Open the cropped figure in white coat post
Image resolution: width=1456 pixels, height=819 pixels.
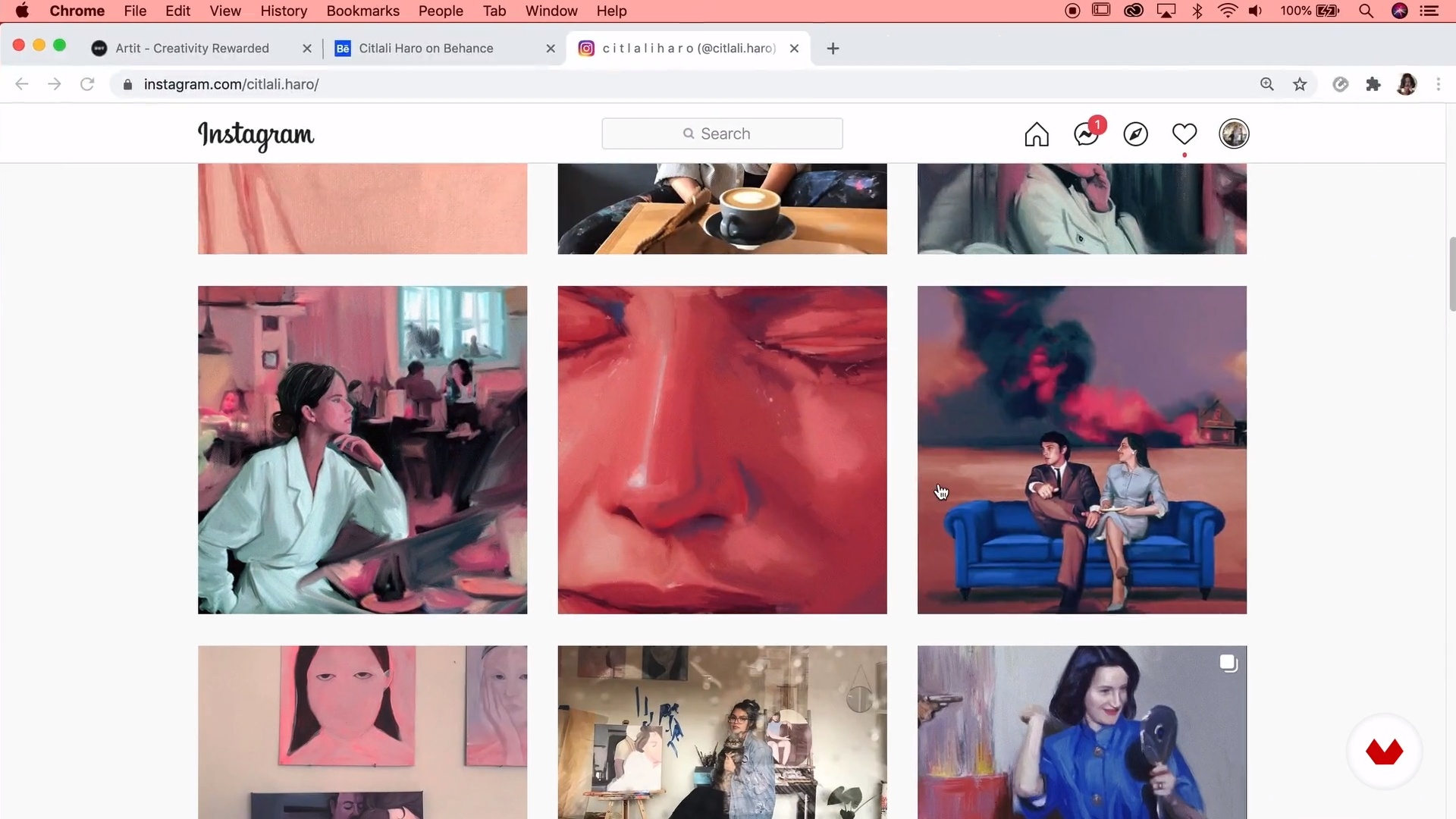1082,209
